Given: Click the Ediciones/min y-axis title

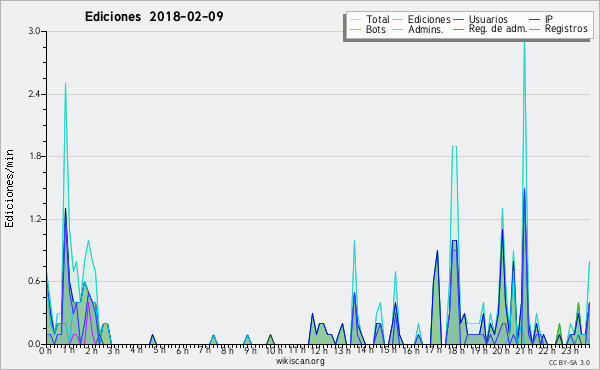Looking at the screenshot, I should coord(9,188).
